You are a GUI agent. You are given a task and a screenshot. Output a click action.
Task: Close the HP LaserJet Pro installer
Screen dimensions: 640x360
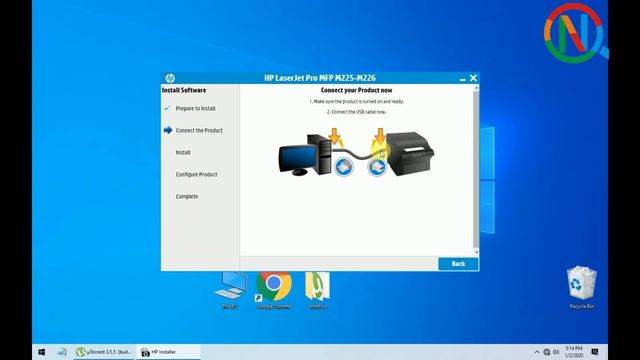[473, 78]
